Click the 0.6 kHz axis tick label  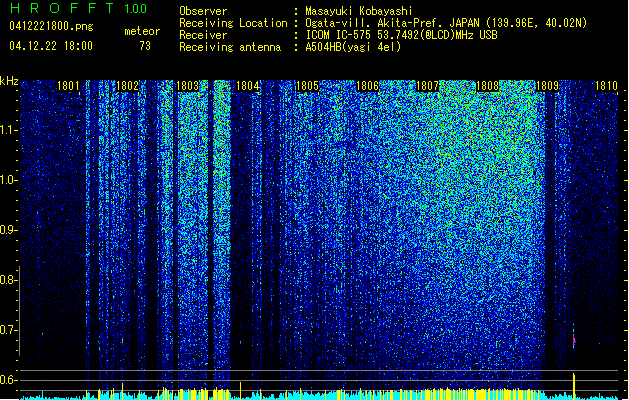pos(8,380)
